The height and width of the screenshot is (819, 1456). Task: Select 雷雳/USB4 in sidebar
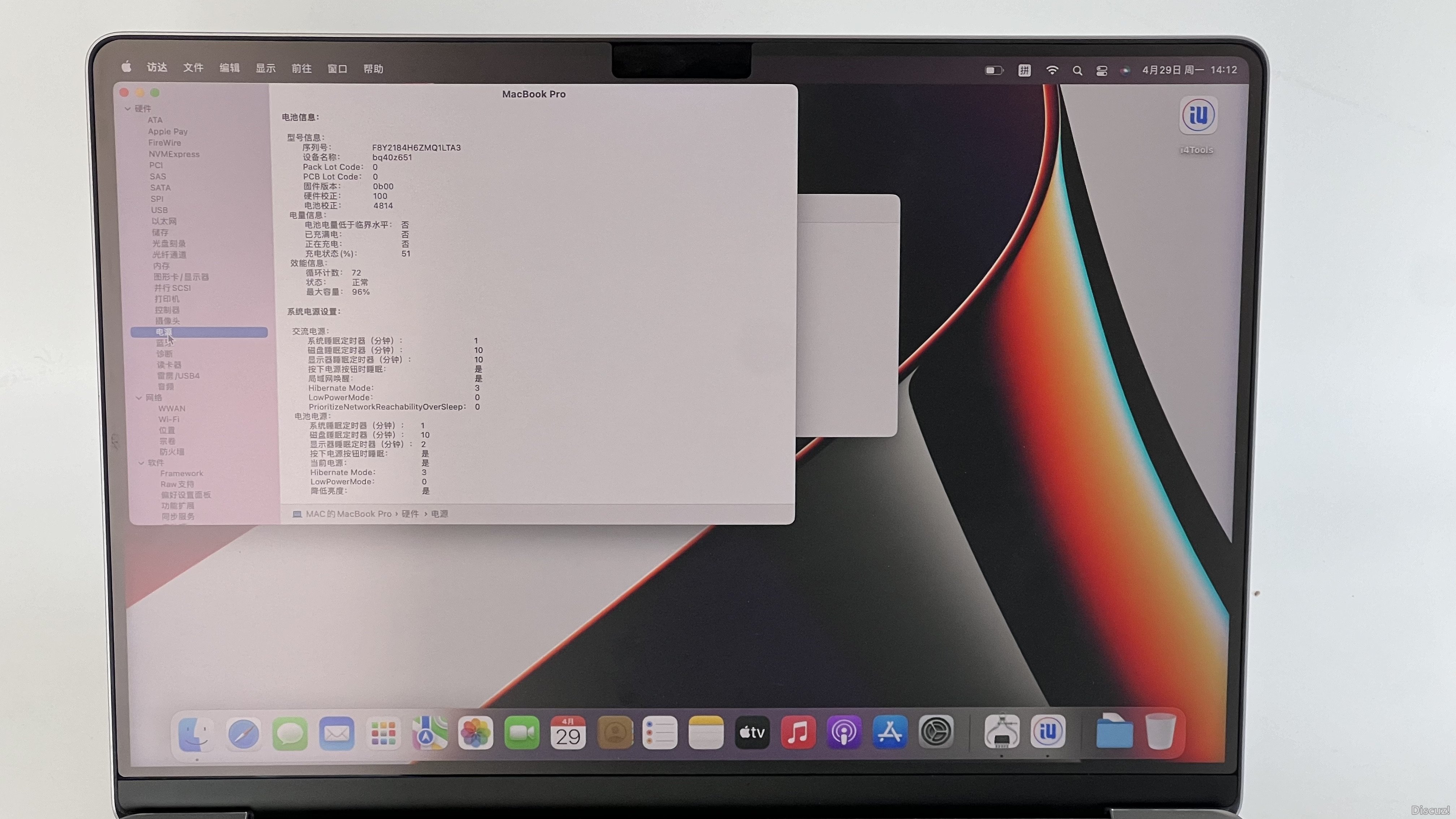point(178,376)
